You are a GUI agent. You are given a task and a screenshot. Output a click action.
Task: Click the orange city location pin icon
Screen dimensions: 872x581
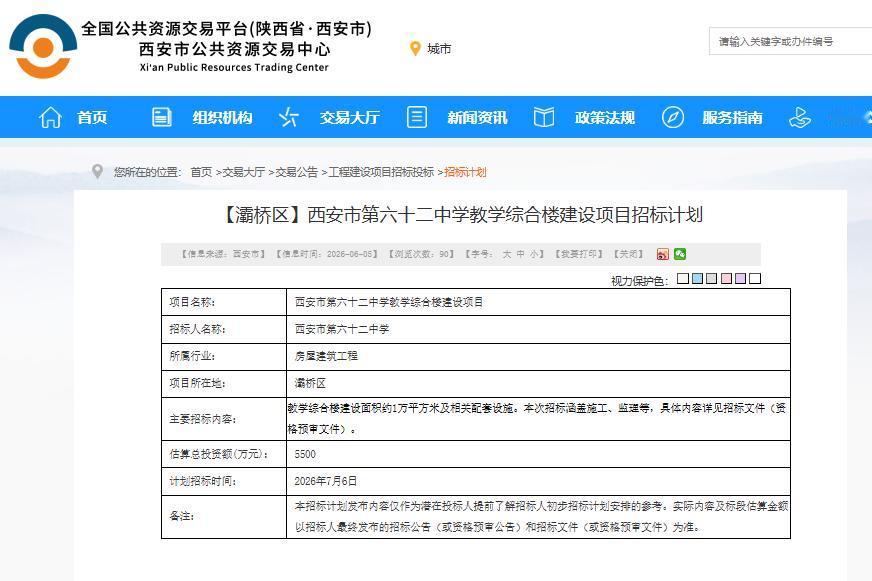pos(415,48)
